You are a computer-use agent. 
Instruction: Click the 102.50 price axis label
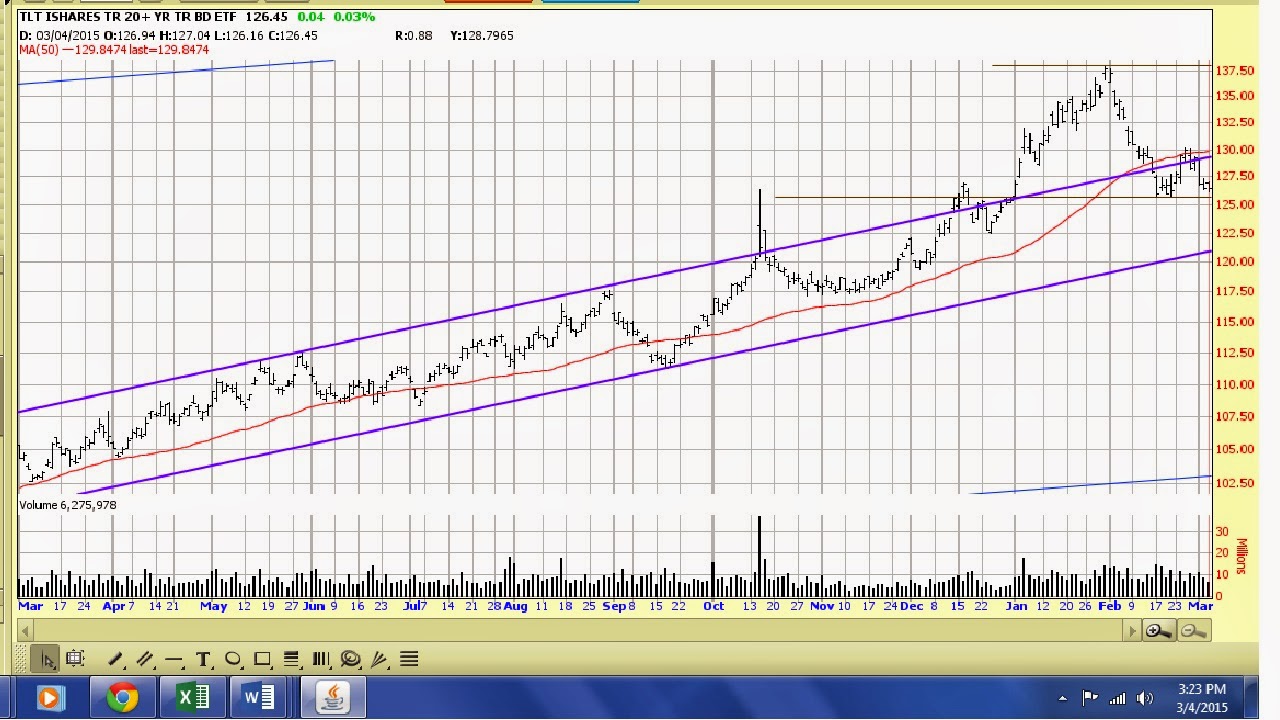click(x=1235, y=483)
